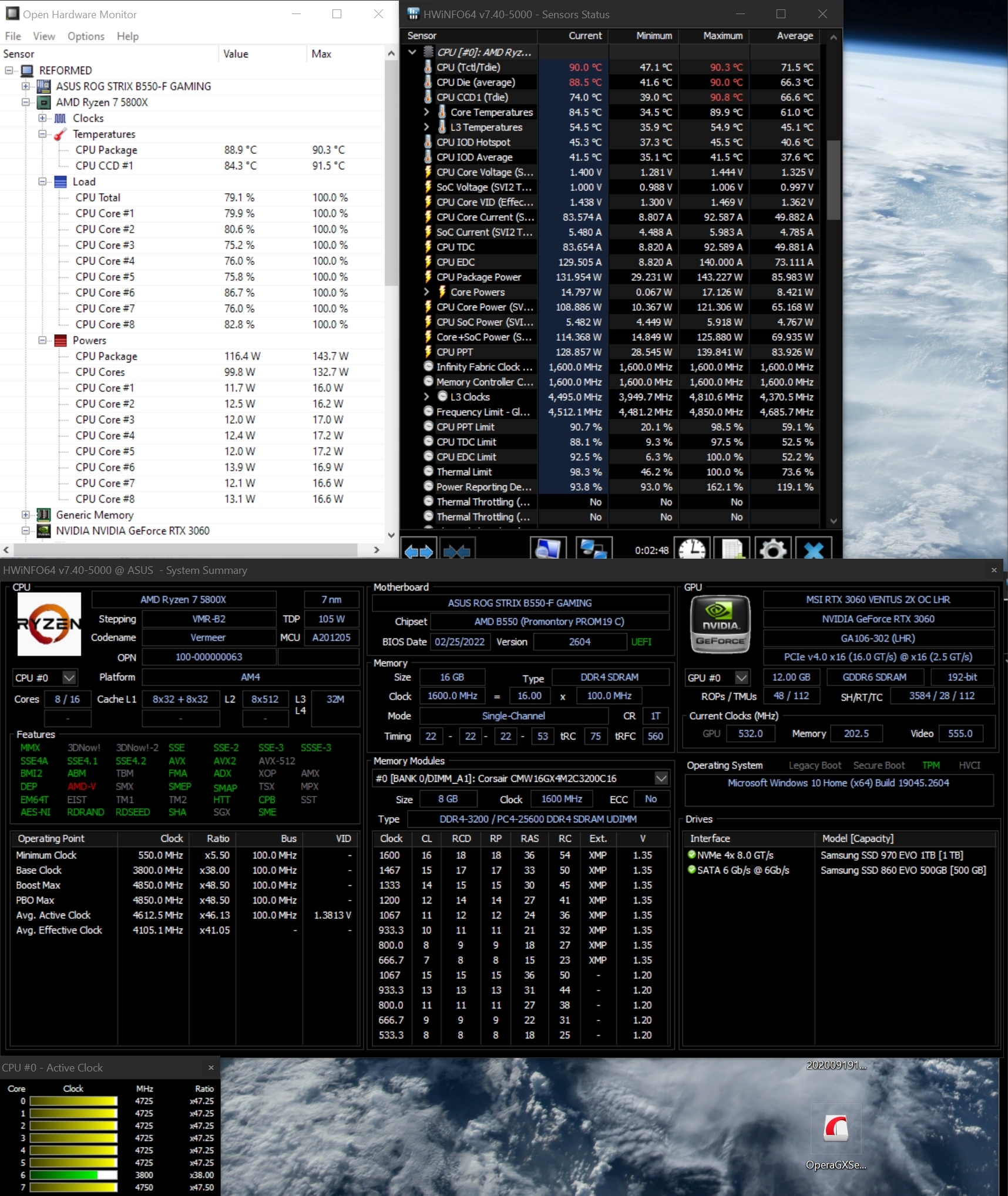Click the Average column header in HWiNFO sensors
The image size is (1008, 1196).
[785, 36]
